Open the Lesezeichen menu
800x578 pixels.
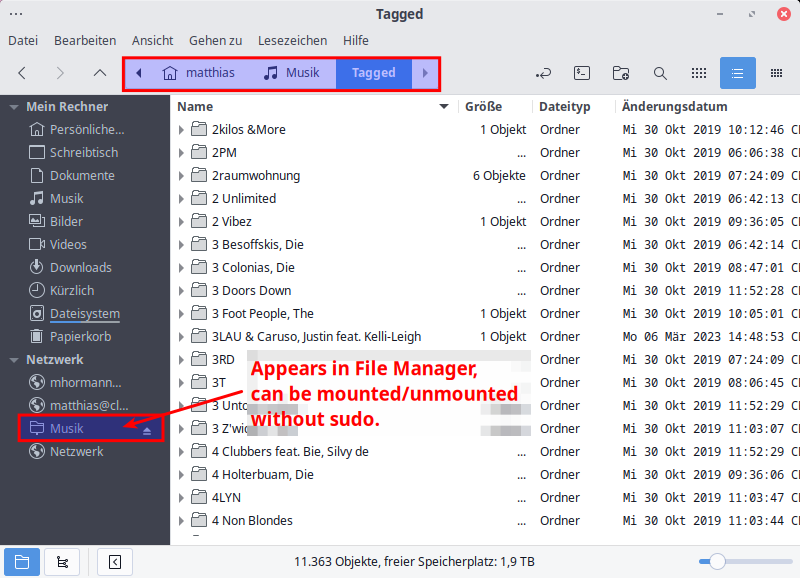click(x=292, y=40)
